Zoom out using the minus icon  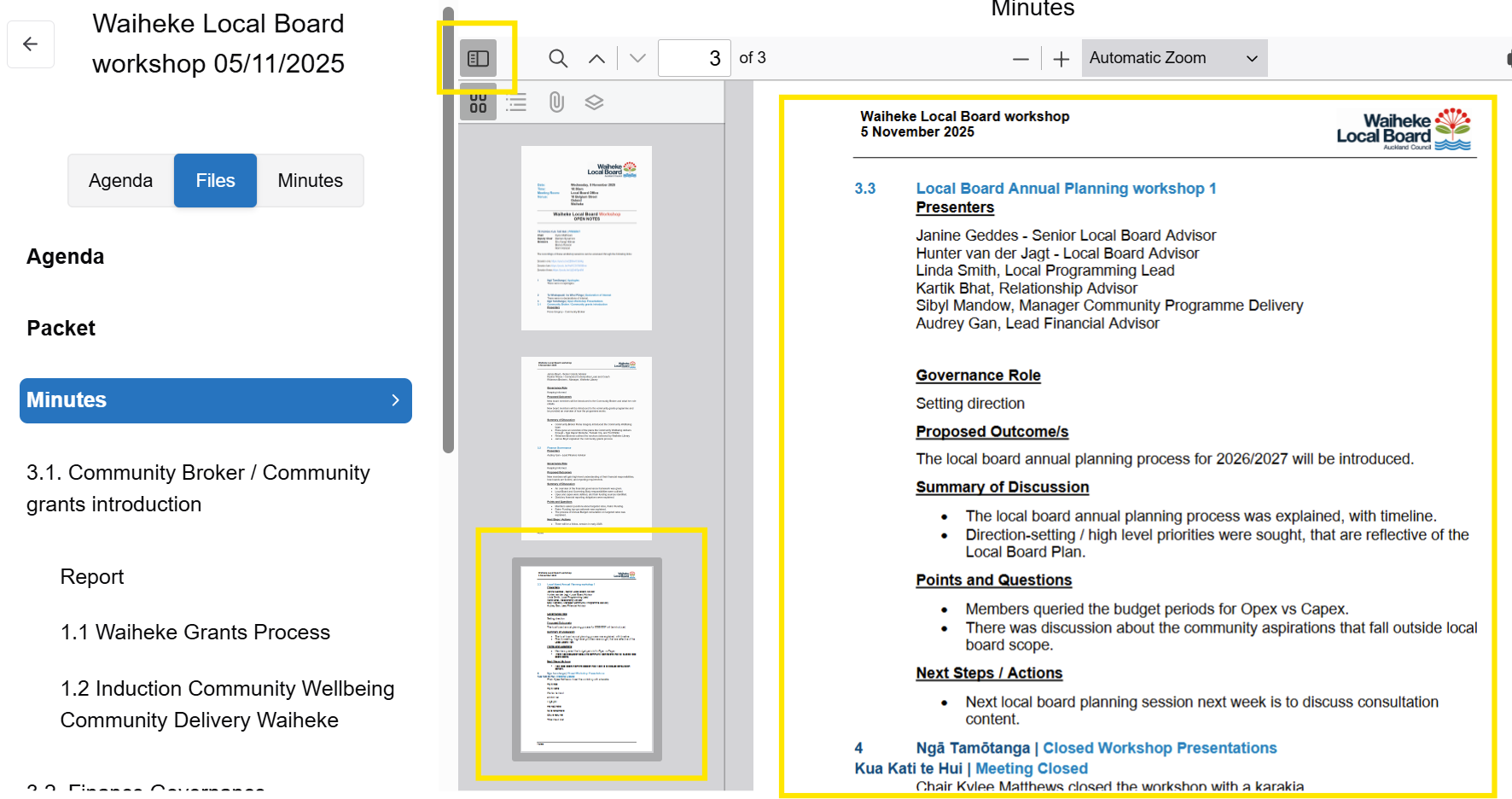pos(1021,58)
